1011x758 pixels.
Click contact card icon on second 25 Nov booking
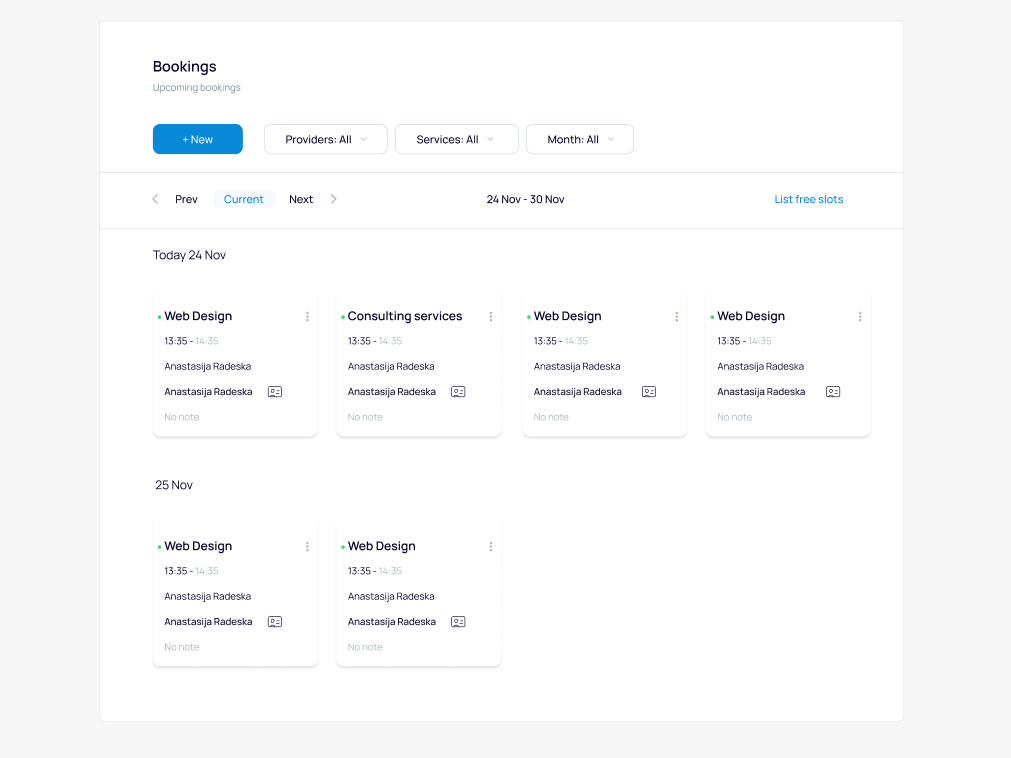point(458,622)
